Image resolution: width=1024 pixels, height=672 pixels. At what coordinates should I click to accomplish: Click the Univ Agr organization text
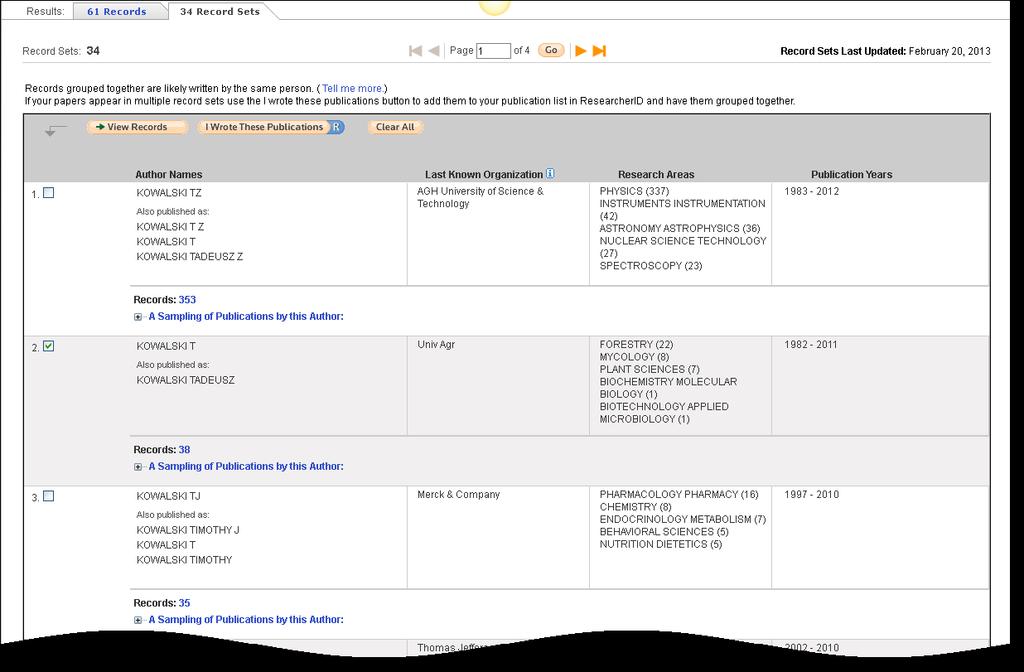(x=436, y=344)
